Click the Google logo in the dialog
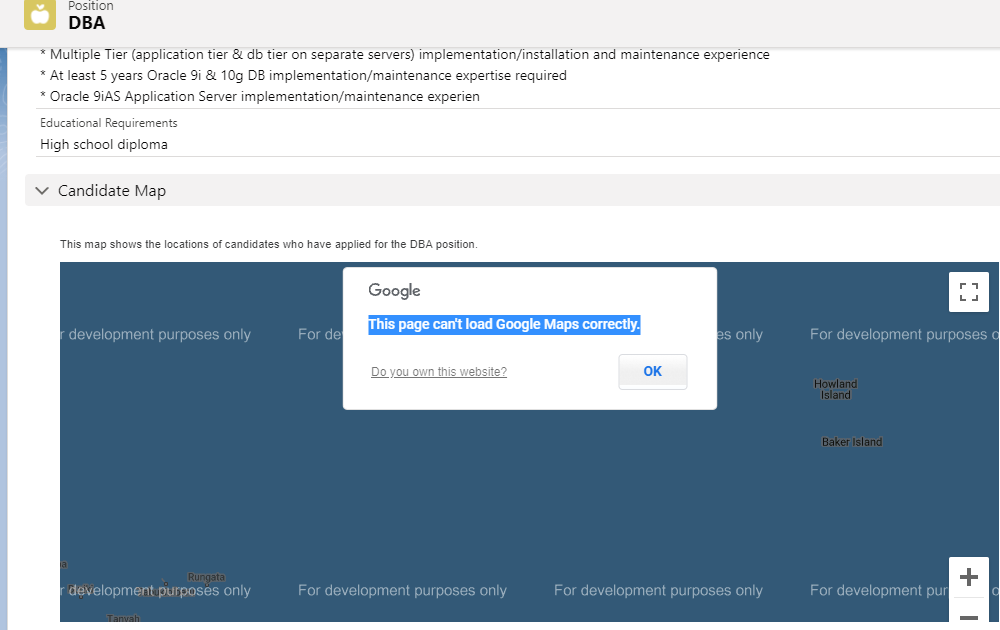 point(394,291)
